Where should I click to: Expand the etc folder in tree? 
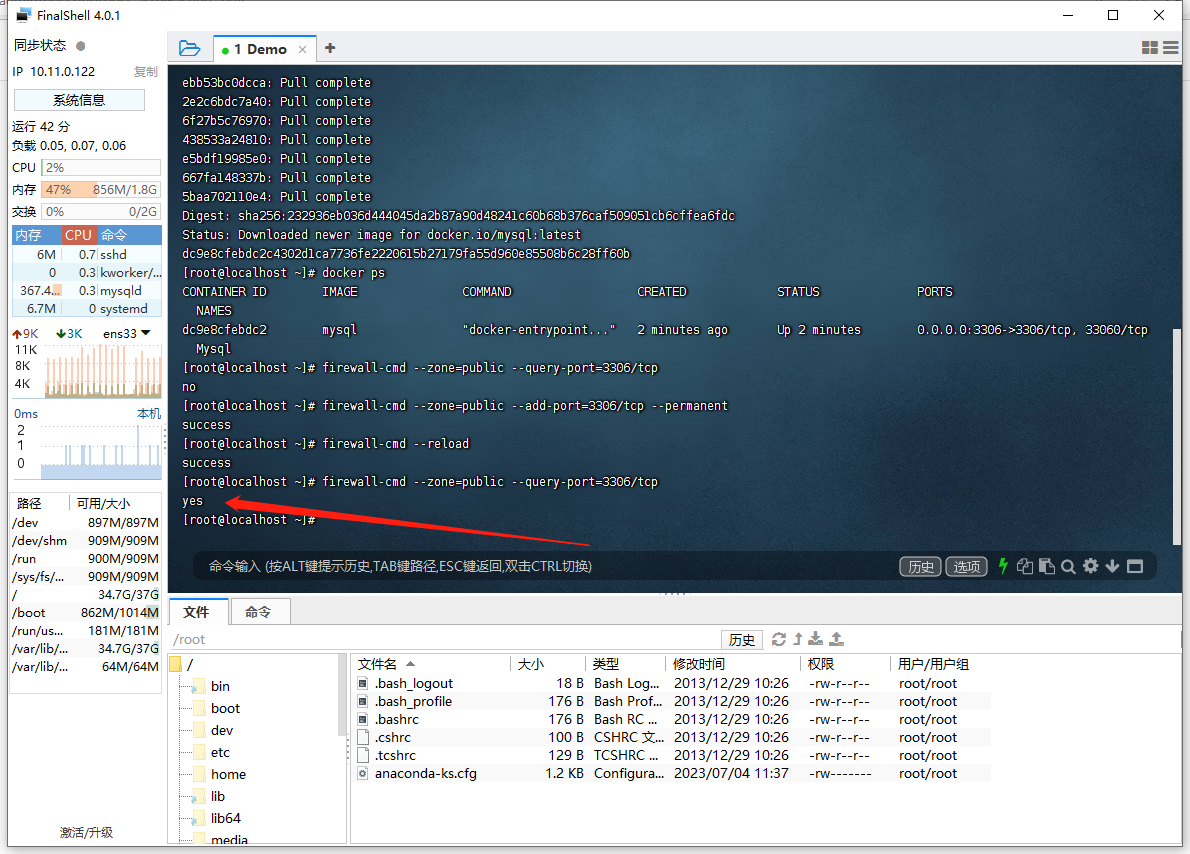220,752
